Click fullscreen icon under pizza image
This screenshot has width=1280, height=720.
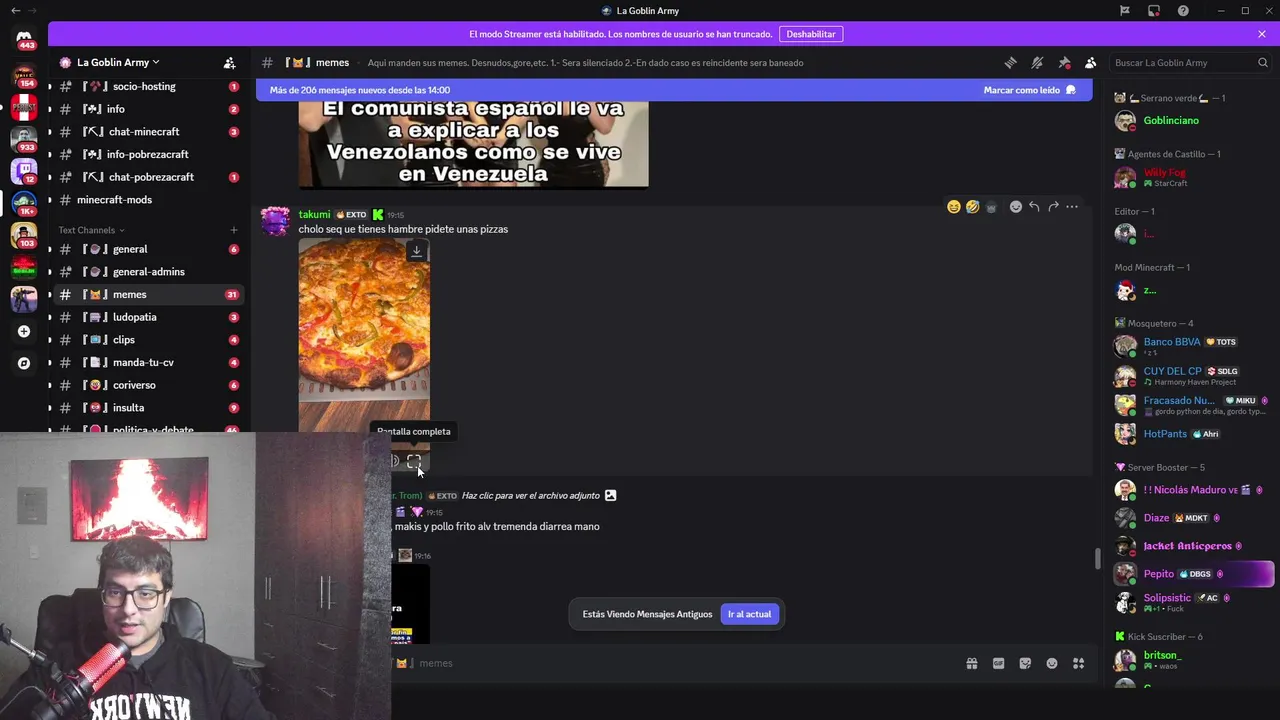tap(414, 461)
